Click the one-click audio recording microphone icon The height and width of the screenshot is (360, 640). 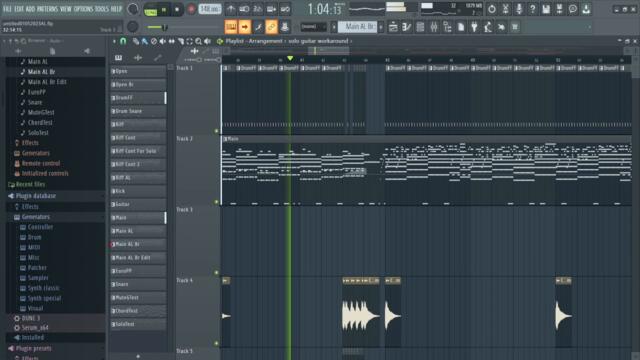519,9
